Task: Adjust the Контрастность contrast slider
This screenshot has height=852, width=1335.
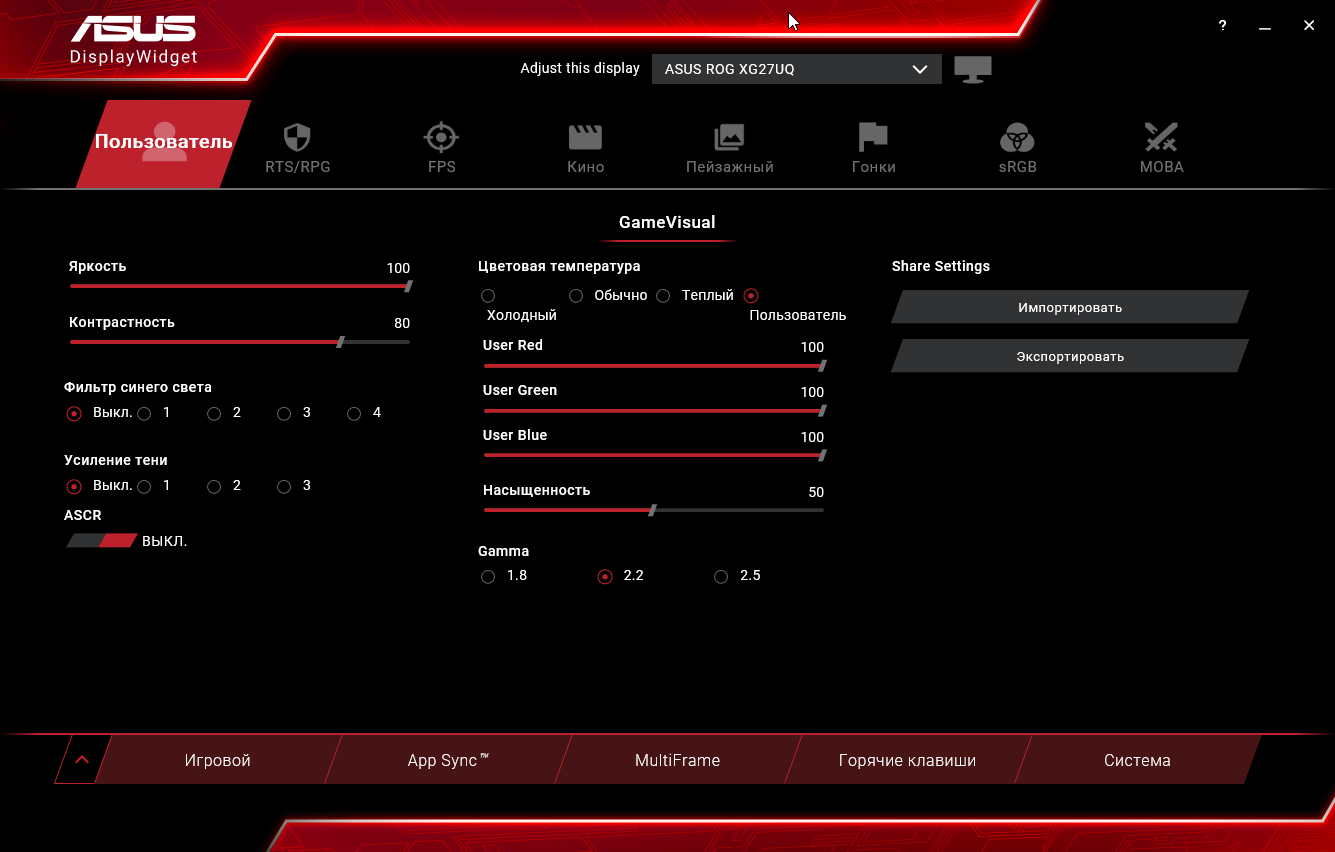Action: tap(240, 342)
